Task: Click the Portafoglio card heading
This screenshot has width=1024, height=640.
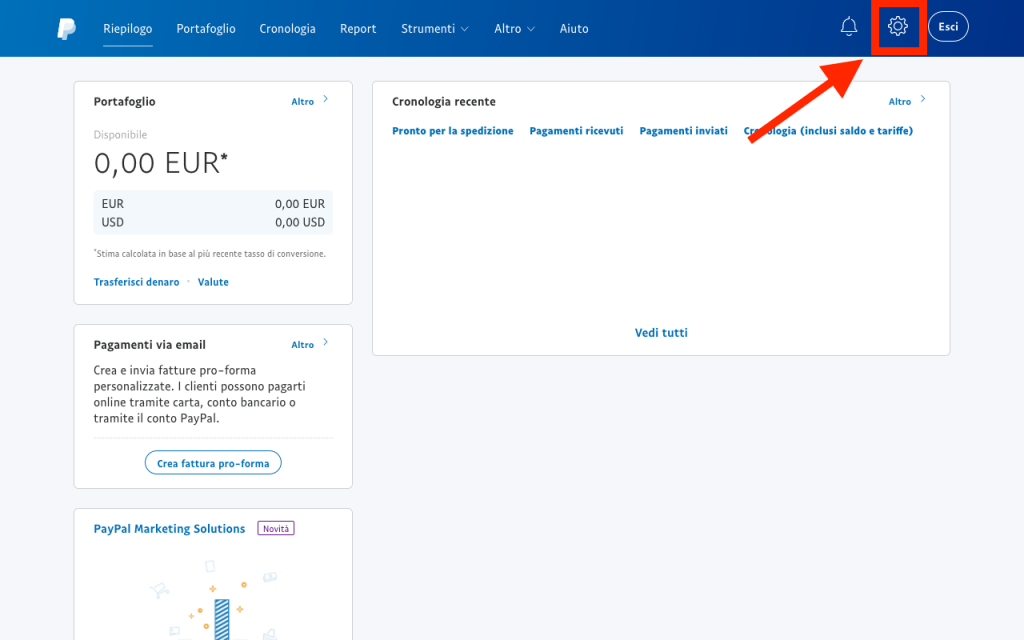Action: coord(124,101)
